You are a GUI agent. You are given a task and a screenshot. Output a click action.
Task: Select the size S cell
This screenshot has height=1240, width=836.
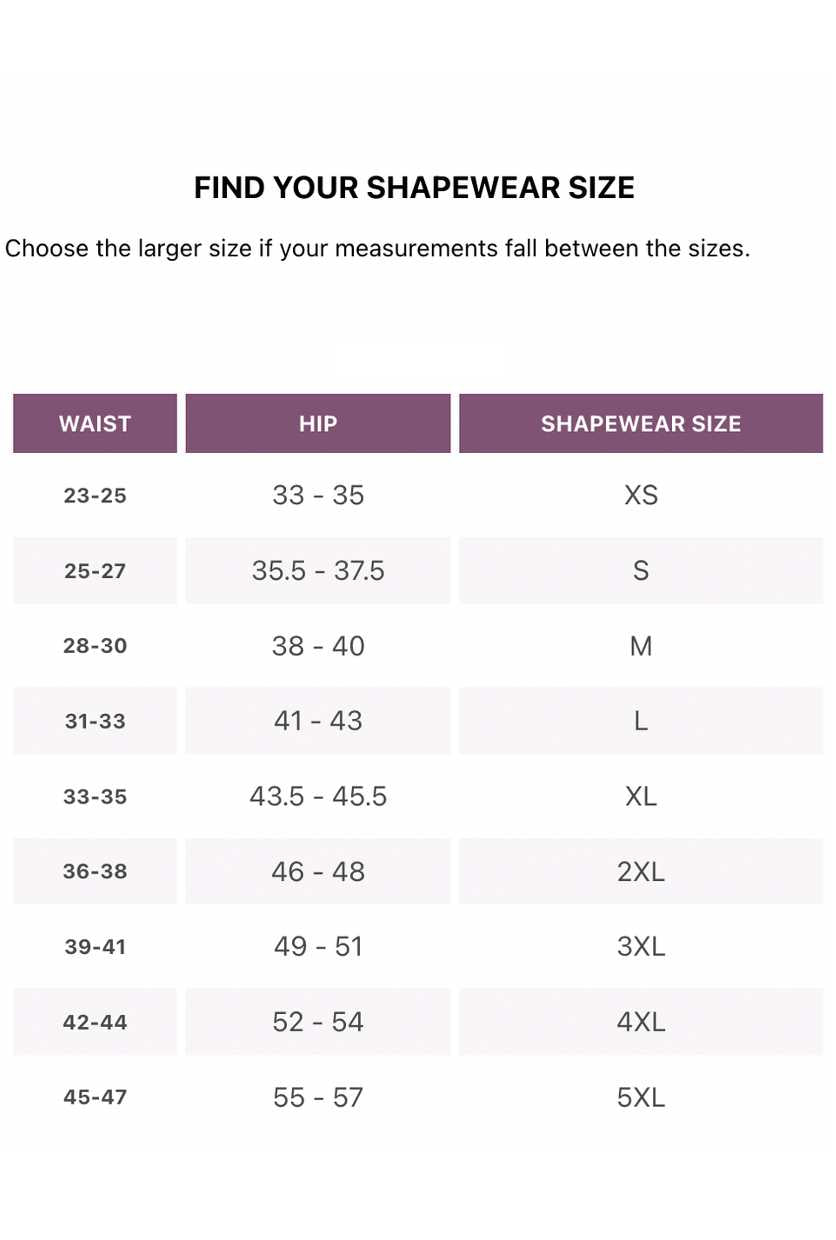tap(641, 570)
